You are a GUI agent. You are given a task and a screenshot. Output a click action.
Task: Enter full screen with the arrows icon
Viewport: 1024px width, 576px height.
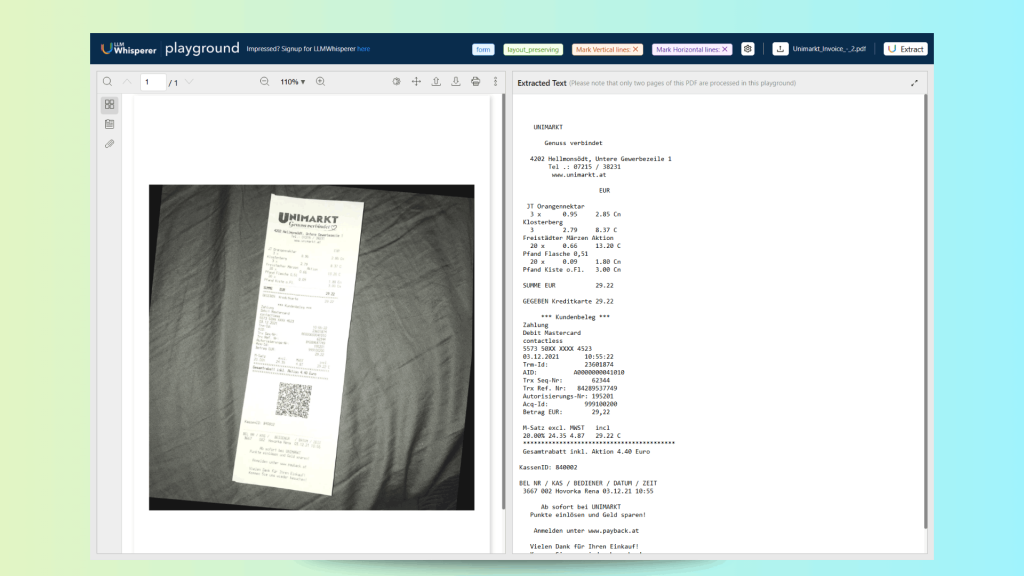click(416, 81)
